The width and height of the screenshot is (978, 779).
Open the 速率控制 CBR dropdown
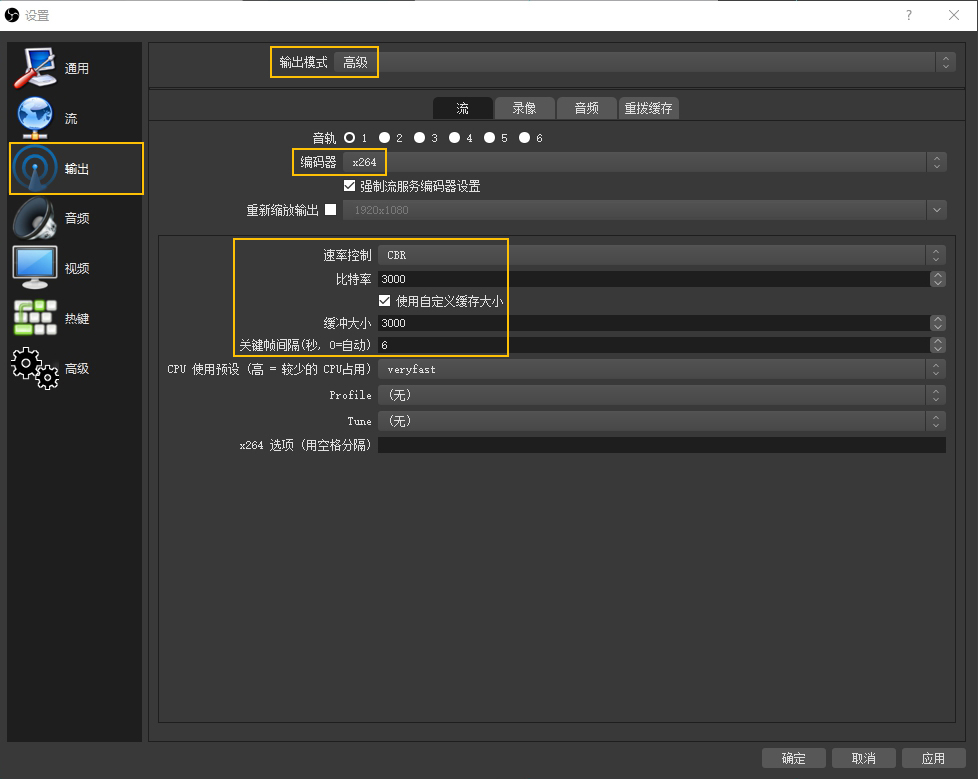[662, 255]
